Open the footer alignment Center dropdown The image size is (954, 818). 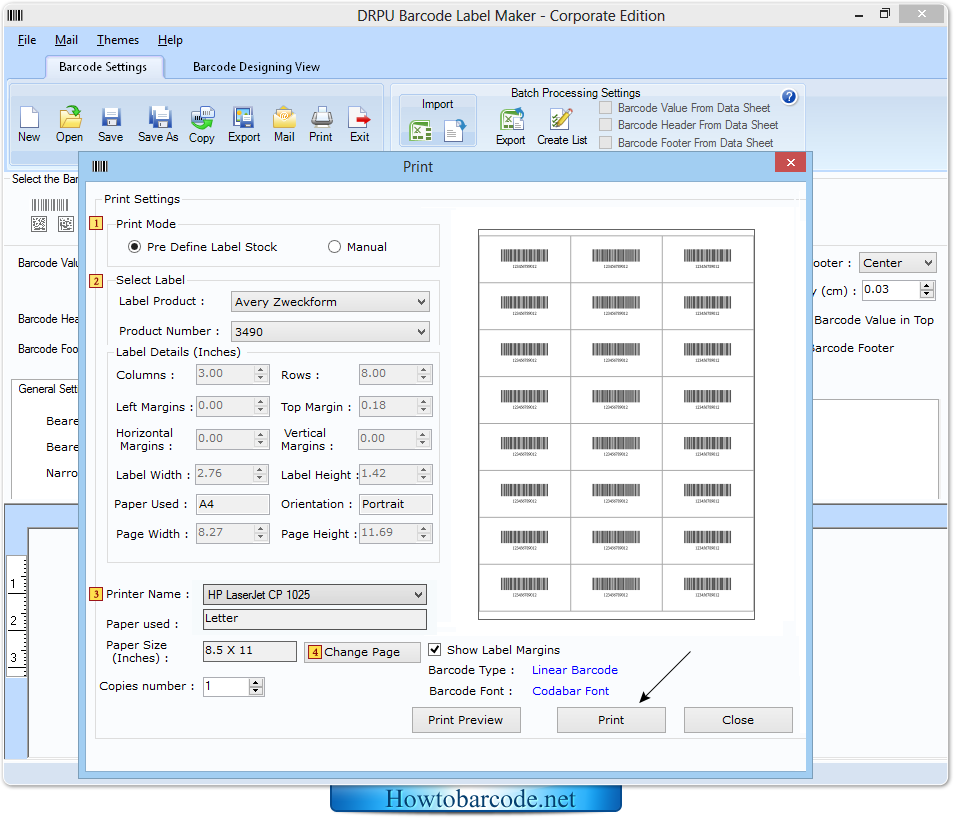[897, 263]
